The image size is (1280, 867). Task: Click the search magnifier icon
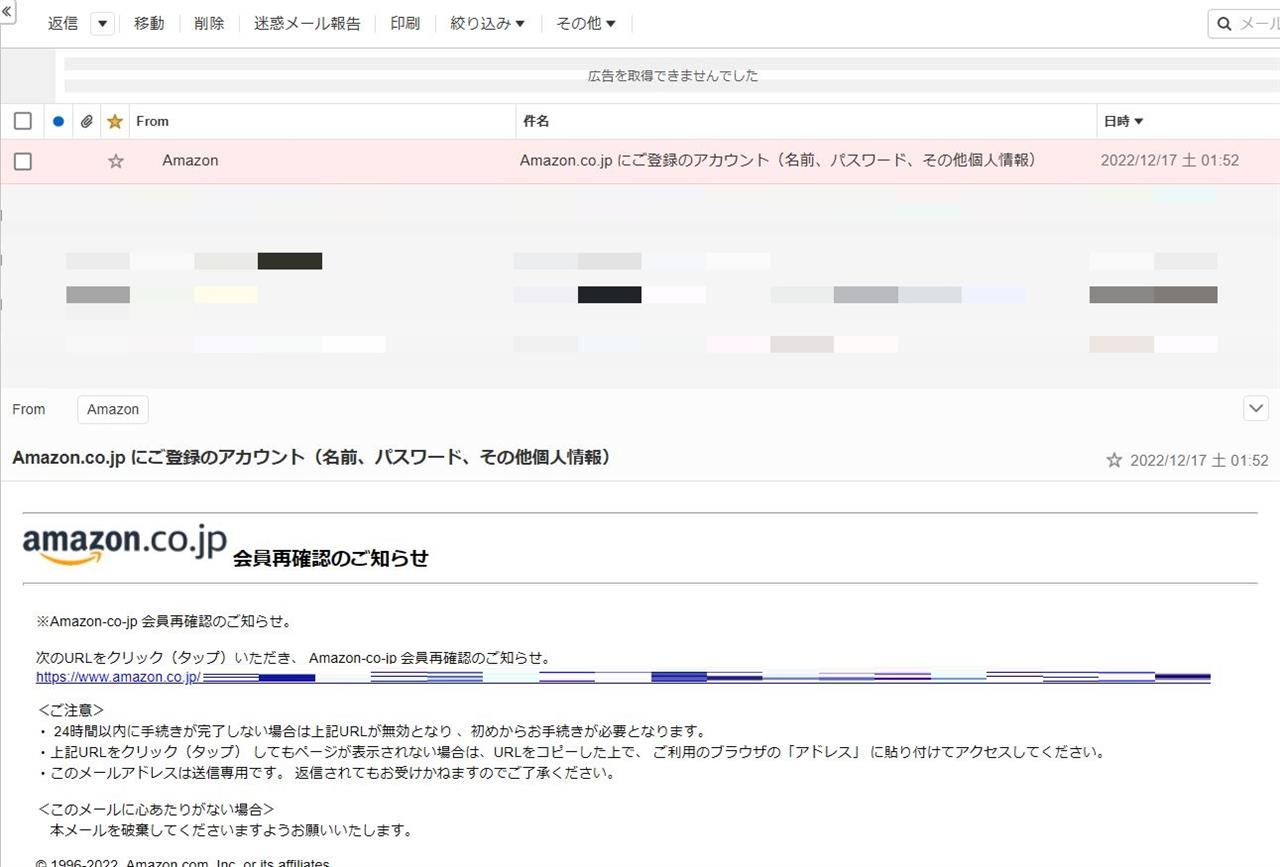pyautogui.click(x=1225, y=24)
